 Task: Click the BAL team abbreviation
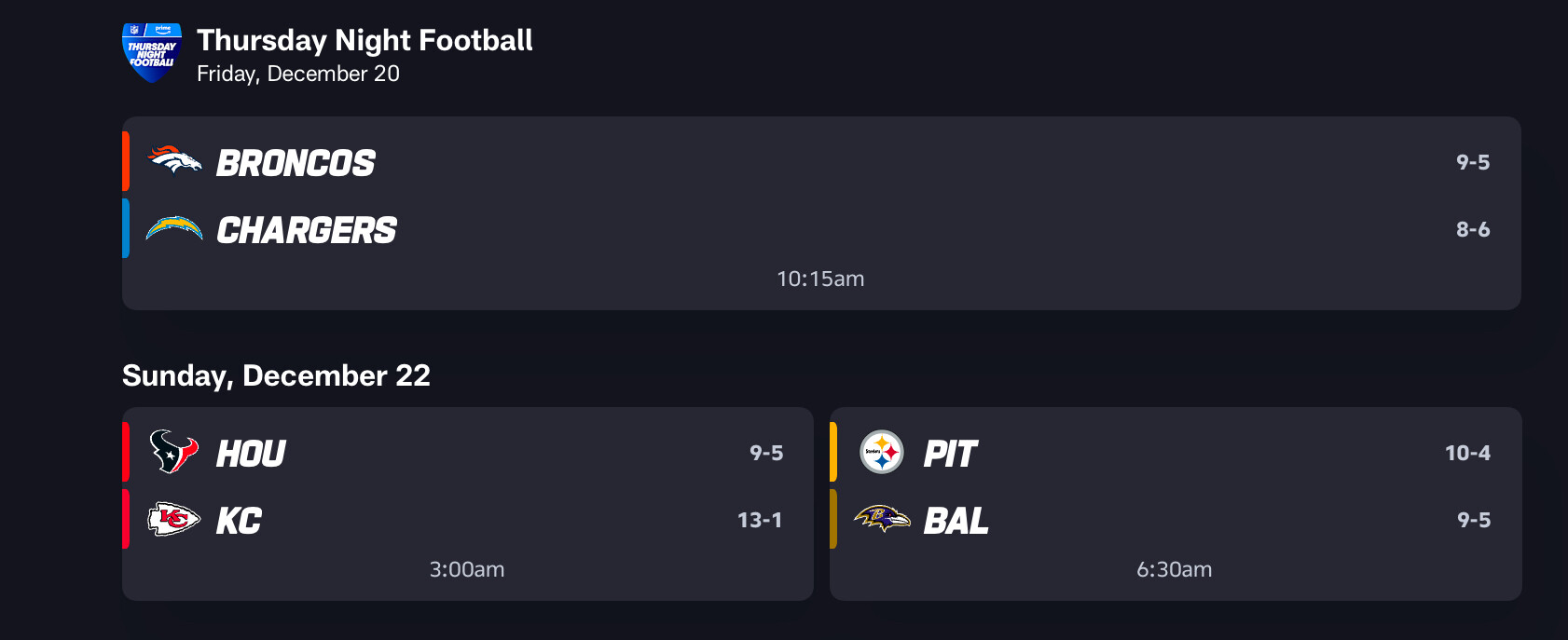click(956, 521)
